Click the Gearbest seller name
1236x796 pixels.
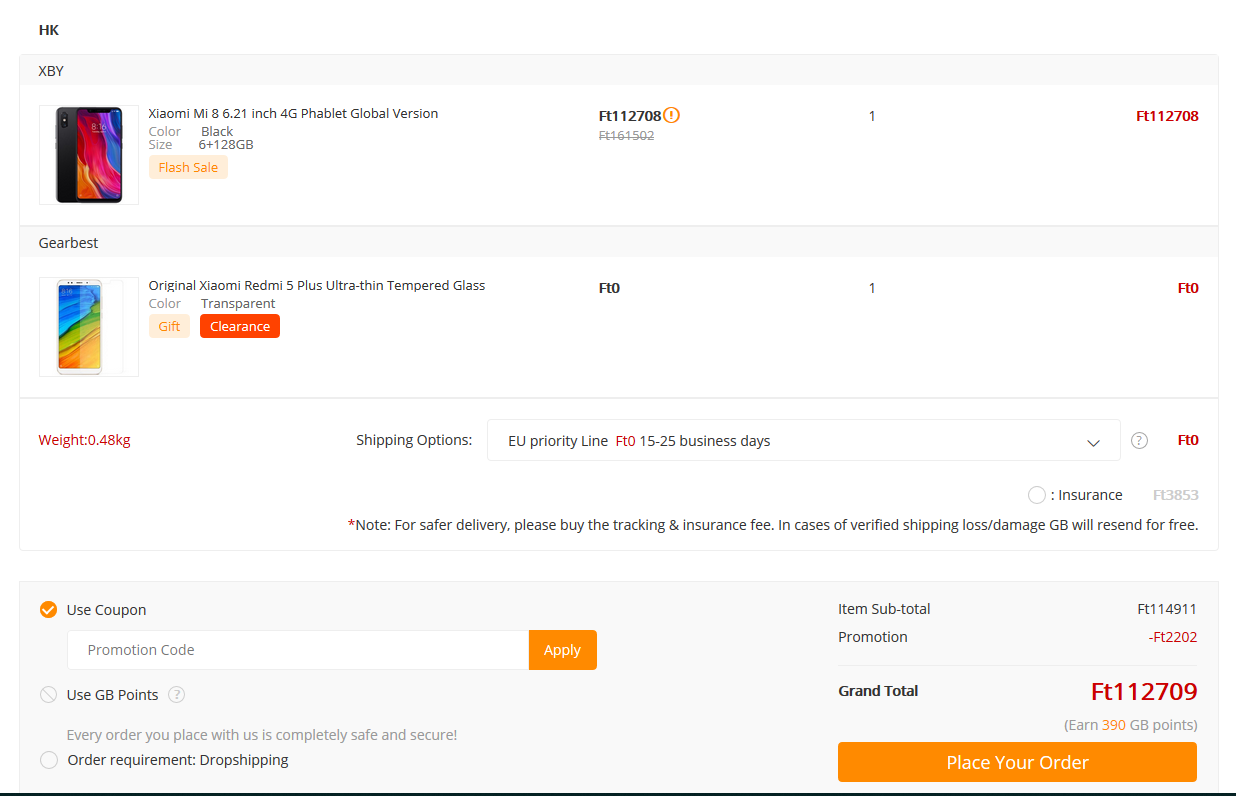[x=68, y=243]
